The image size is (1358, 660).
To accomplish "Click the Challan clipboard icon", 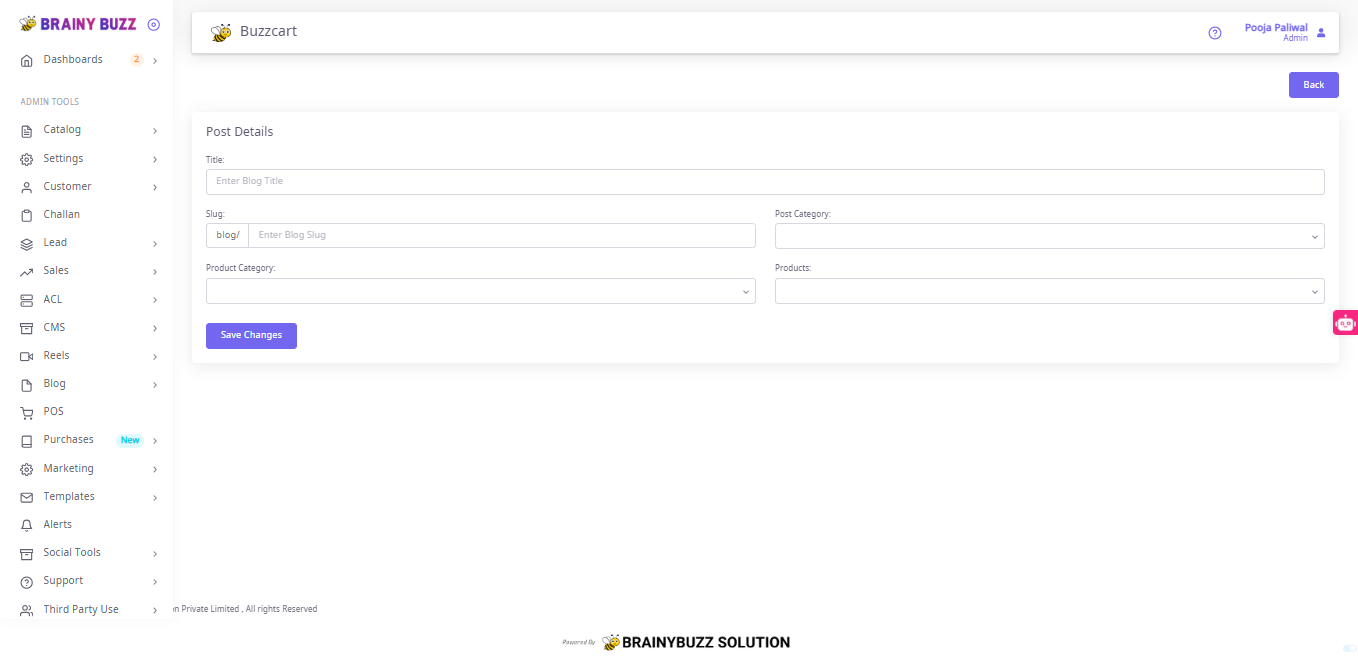I will click(x=27, y=215).
